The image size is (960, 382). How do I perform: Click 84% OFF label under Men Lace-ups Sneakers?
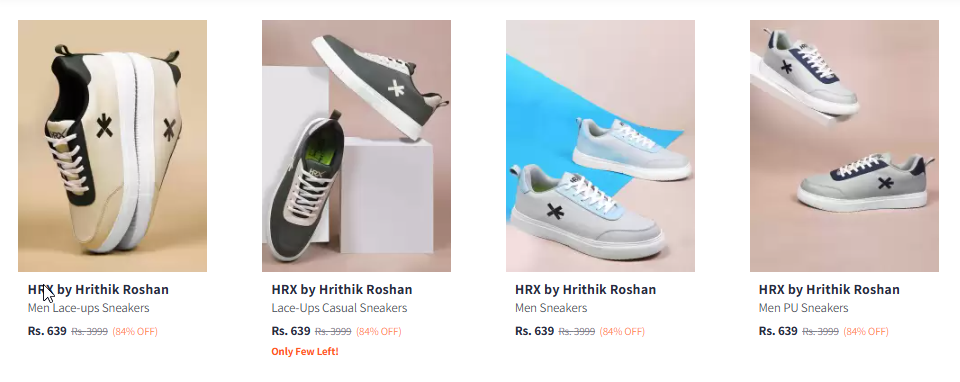click(x=135, y=332)
